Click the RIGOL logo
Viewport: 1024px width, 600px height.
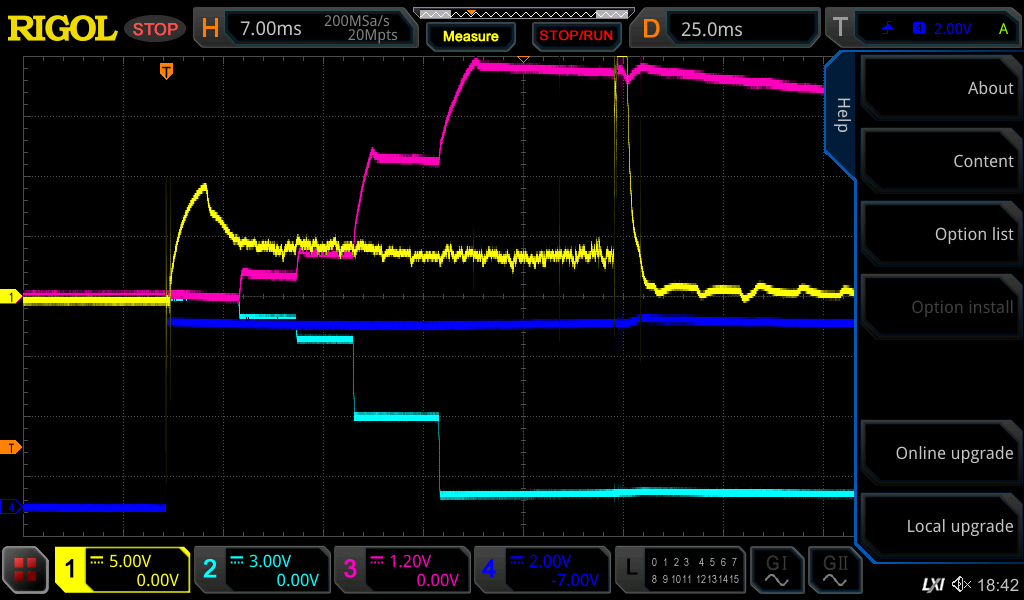click(62, 29)
